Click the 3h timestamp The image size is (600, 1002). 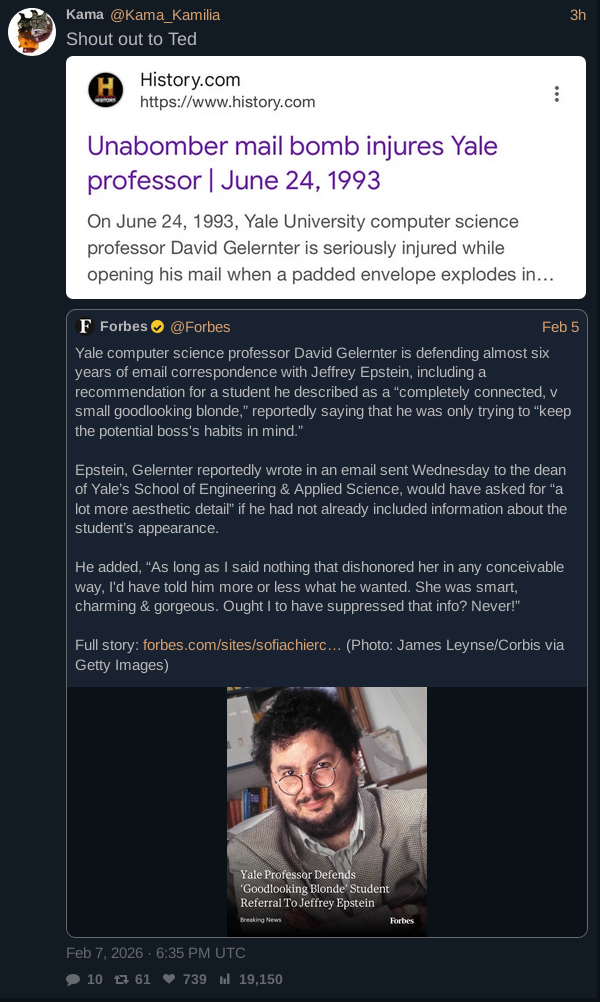point(577,15)
